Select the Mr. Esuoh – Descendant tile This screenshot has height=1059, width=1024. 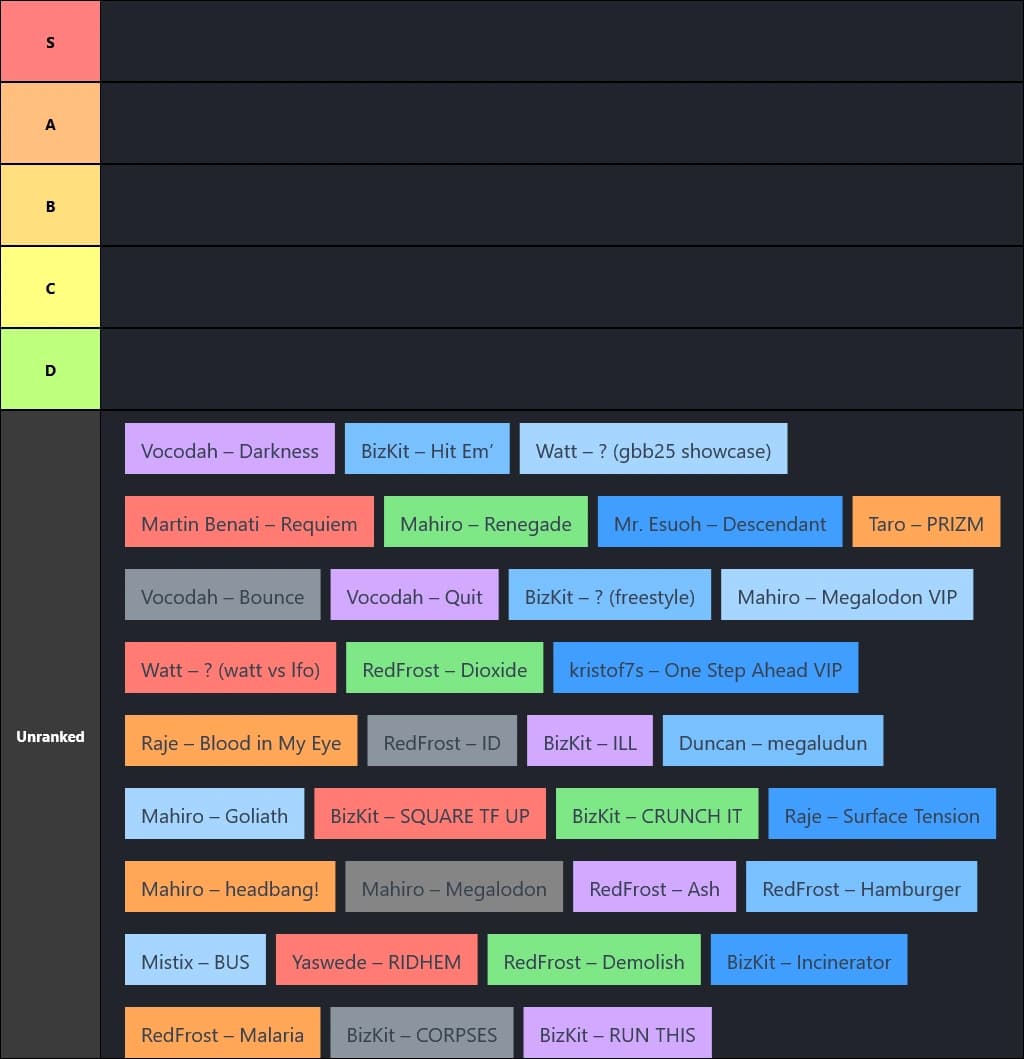[x=720, y=523]
